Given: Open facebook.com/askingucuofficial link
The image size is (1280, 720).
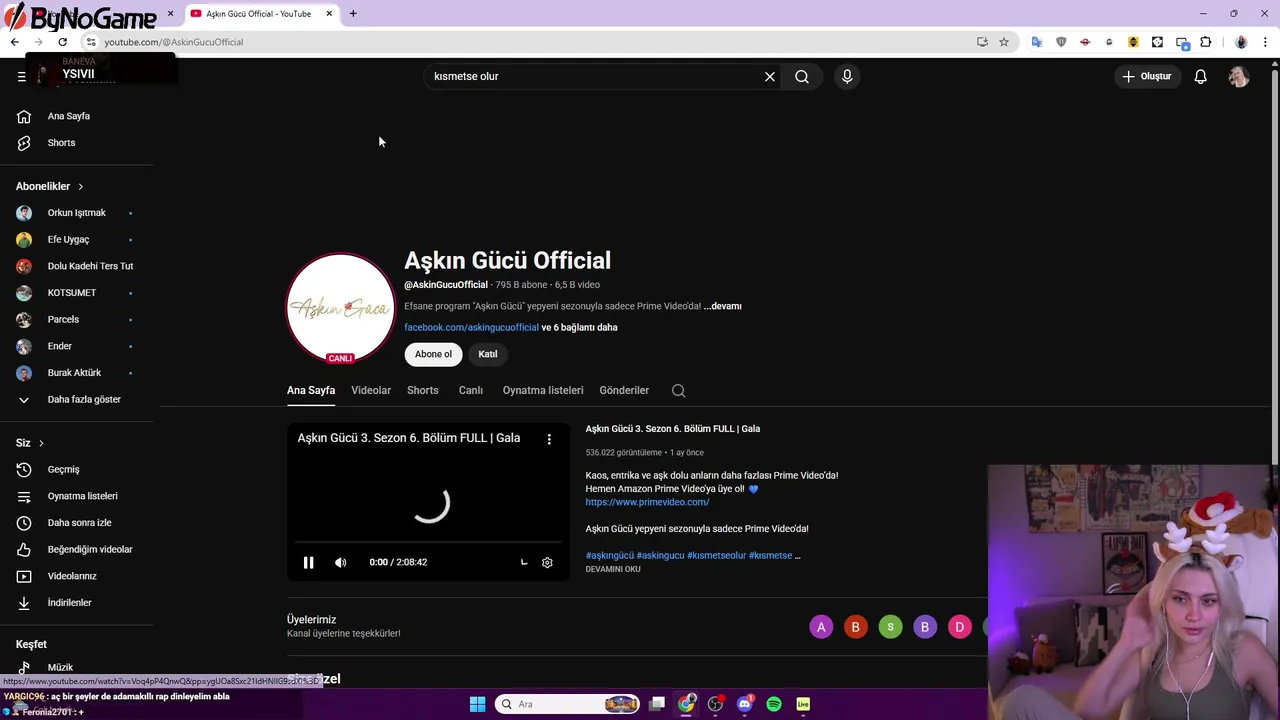Looking at the screenshot, I should (x=471, y=328).
